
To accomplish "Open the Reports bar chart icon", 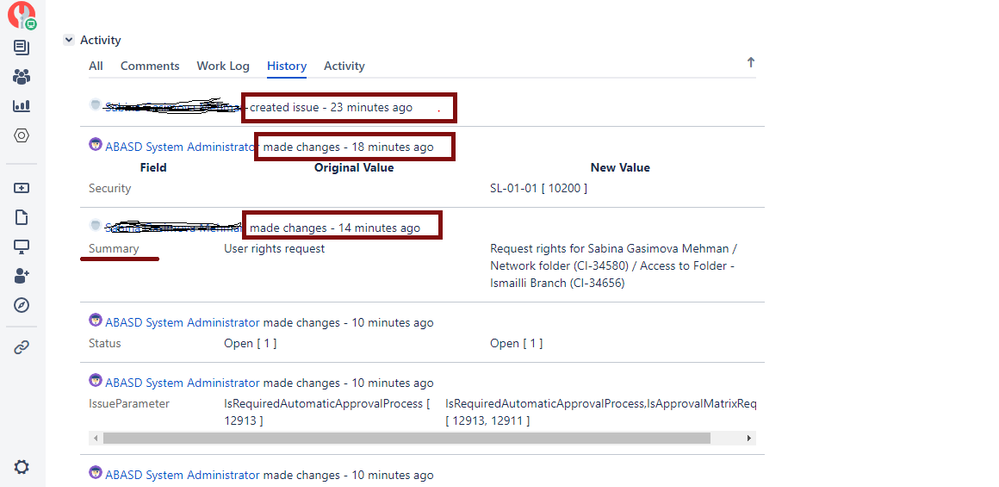I will point(22,106).
